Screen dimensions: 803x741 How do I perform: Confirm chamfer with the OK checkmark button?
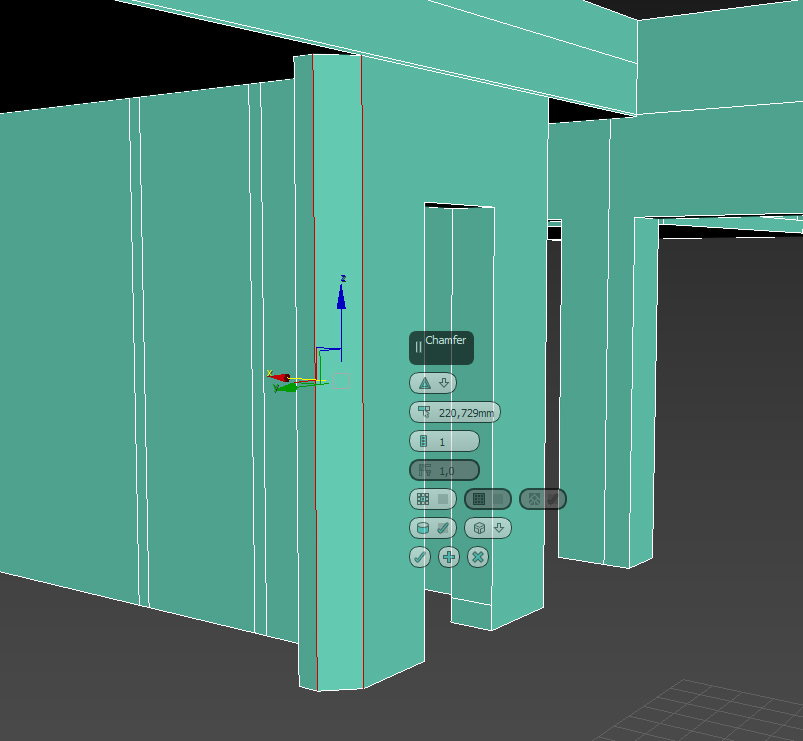pos(420,557)
